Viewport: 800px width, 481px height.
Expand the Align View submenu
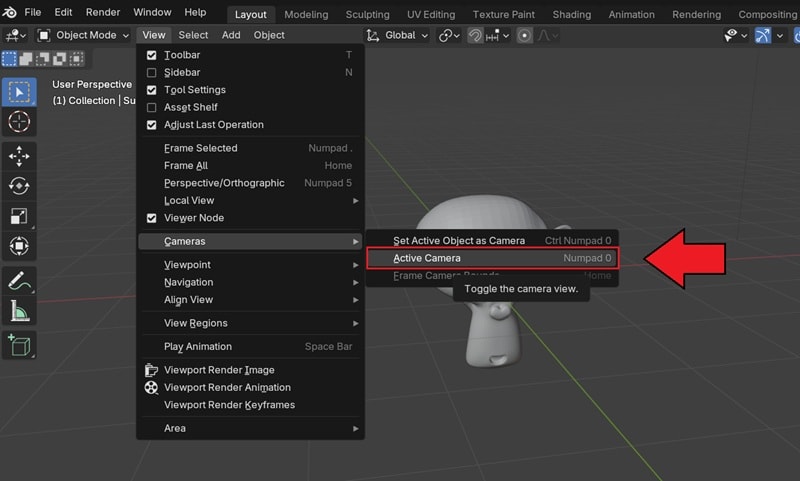tap(250, 300)
